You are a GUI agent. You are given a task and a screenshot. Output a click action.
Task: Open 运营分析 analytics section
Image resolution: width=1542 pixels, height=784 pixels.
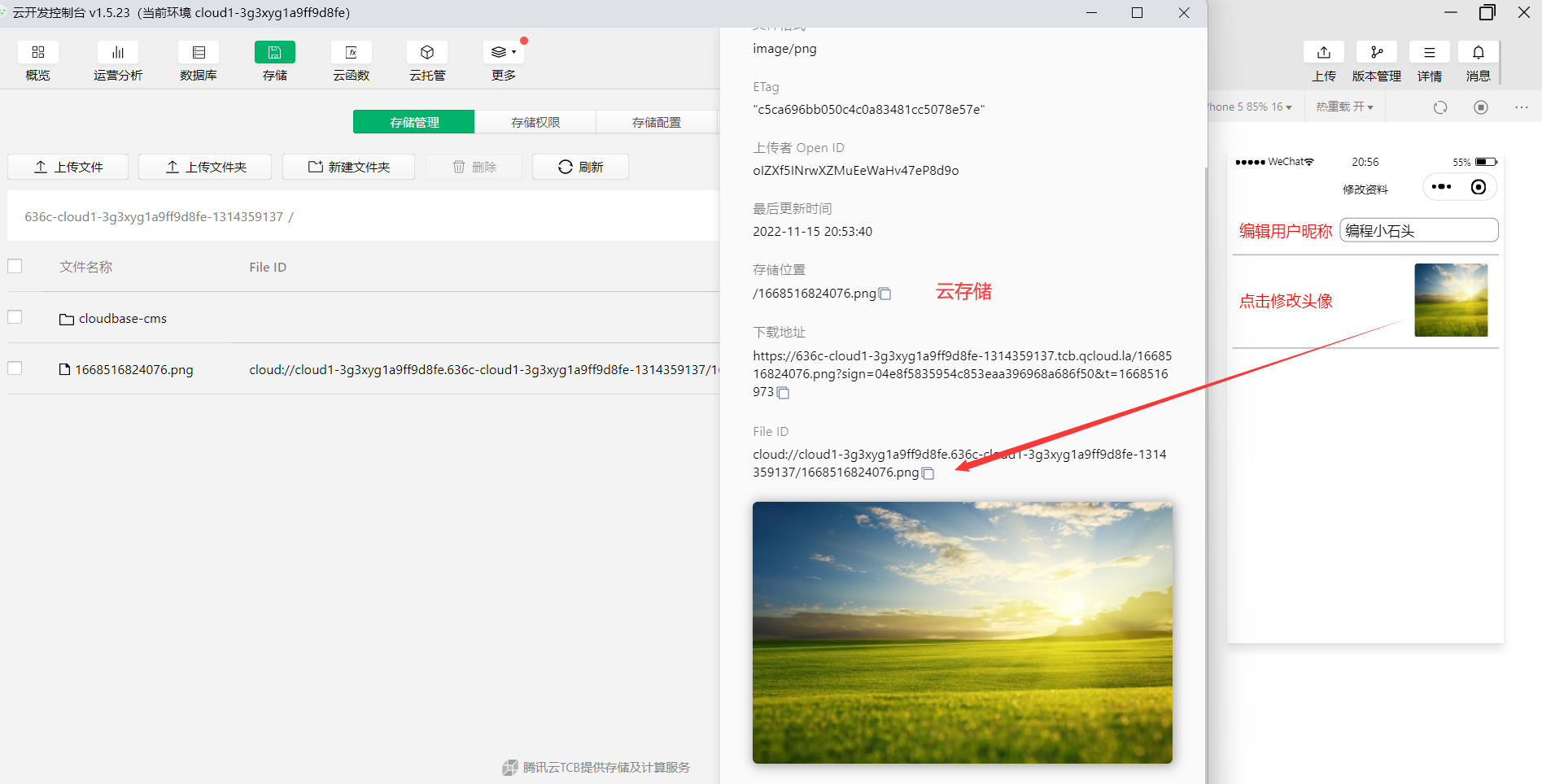tap(118, 62)
